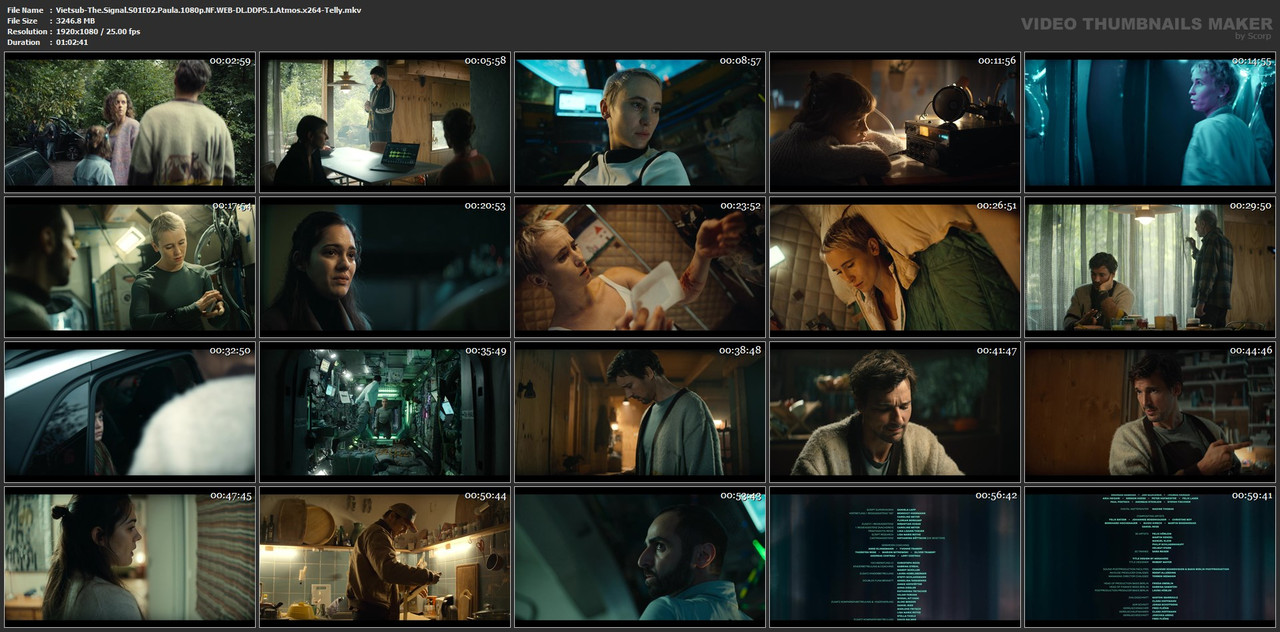Image resolution: width=1280 pixels, height=632 pixels.
Task: Select the credits frame at 00:56:42
Action: click(895, 556)
